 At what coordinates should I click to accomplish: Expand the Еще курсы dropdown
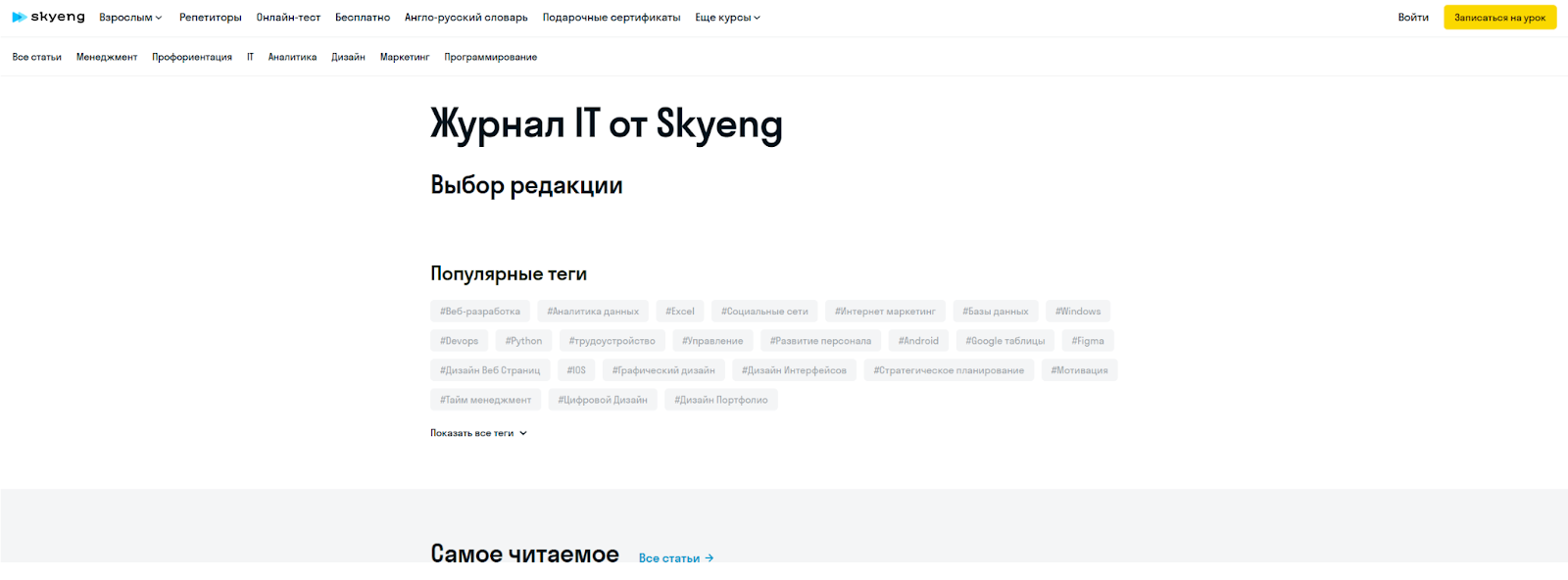tap(727, 18)
